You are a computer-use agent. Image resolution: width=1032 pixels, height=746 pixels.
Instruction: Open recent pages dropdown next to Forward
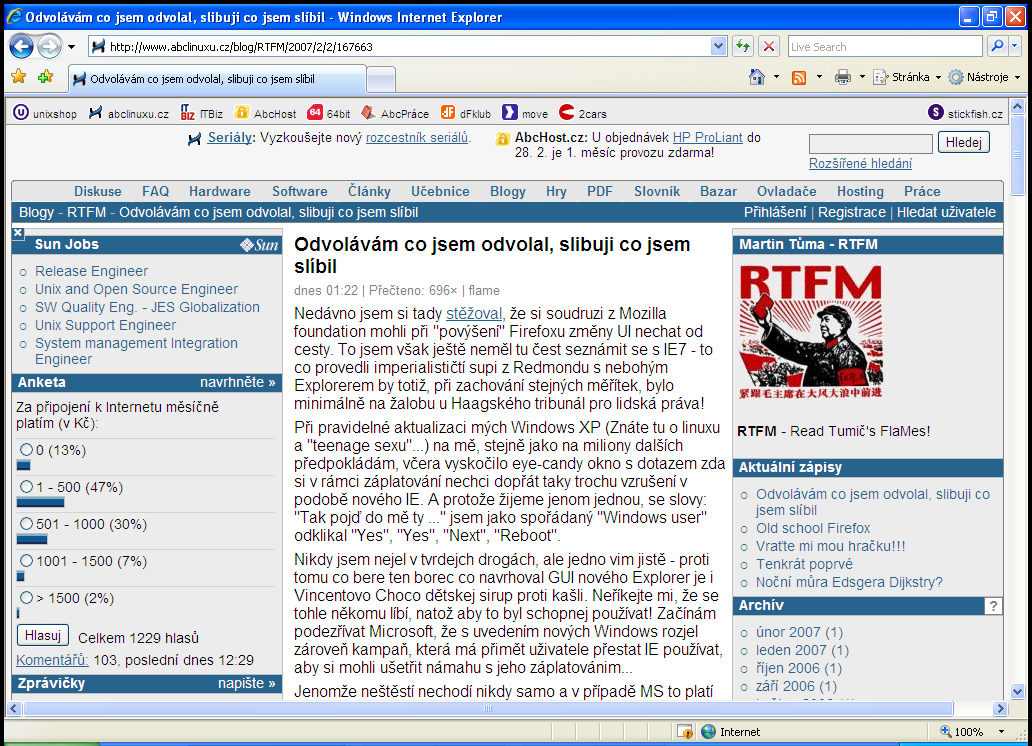(71, 47)
